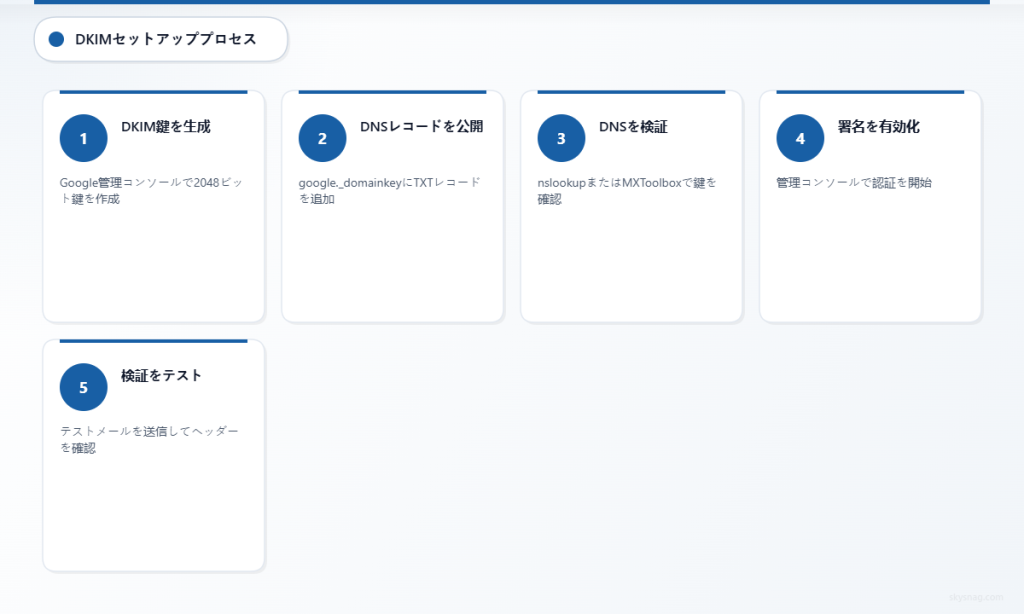Viewport: 1024px width, 614px height.
Task: Select the DNSを検証 heading
Action: (x=633, y=127)
